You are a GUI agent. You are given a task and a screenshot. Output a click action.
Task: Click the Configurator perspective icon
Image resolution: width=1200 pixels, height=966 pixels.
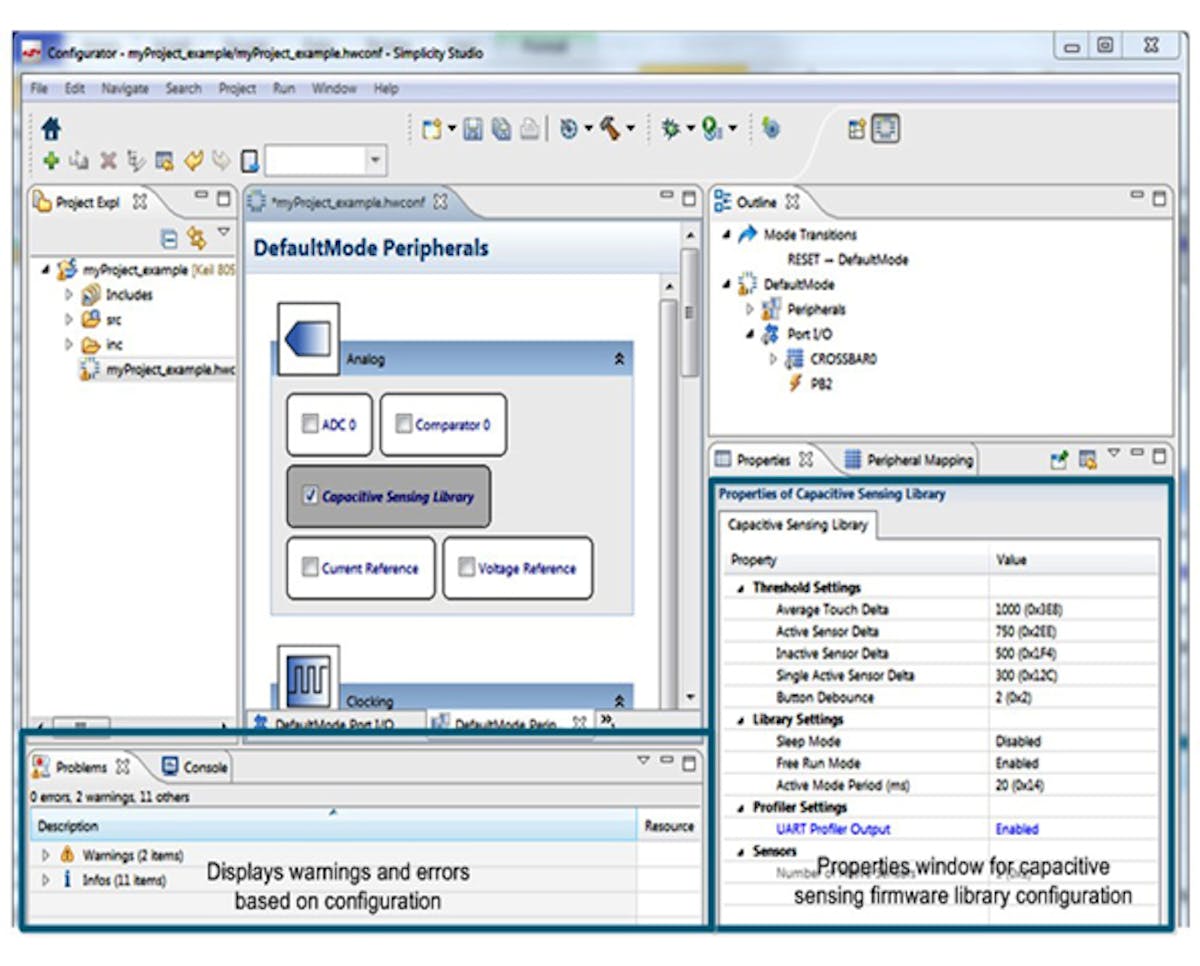click(x=885, y=129)
